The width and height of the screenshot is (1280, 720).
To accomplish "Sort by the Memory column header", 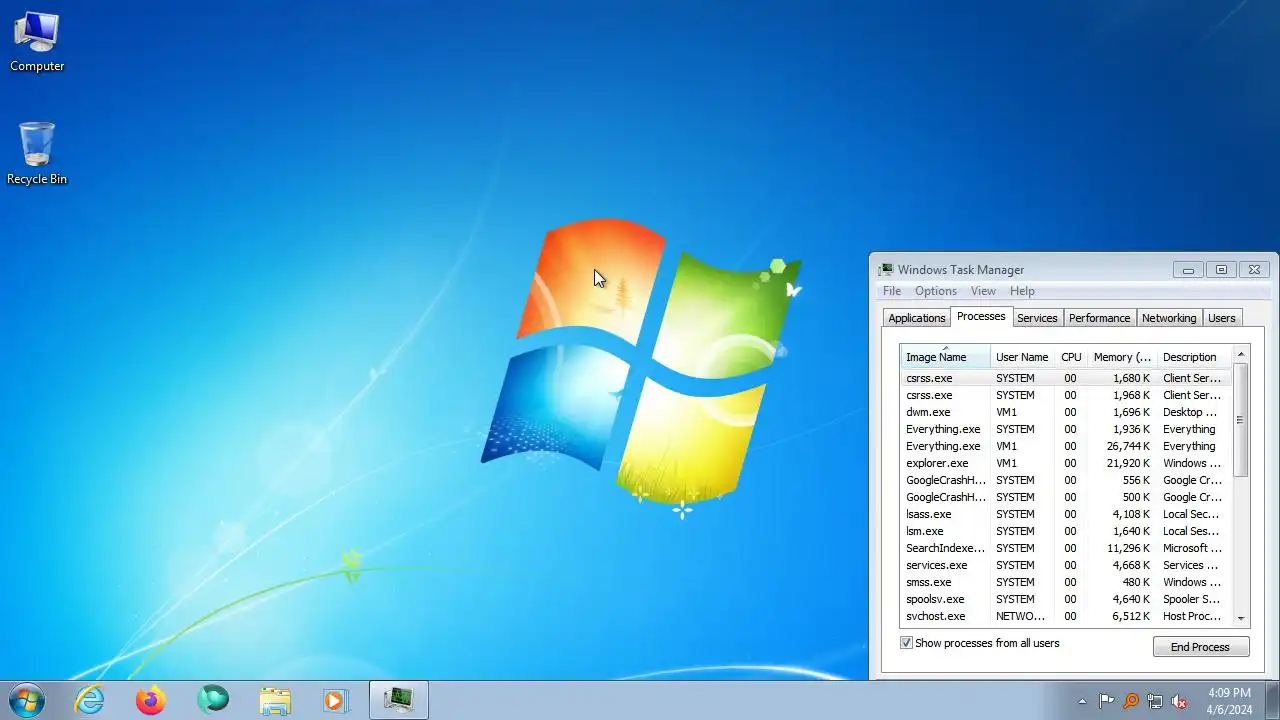I will pyautogui.click(x=1122, y=357).
